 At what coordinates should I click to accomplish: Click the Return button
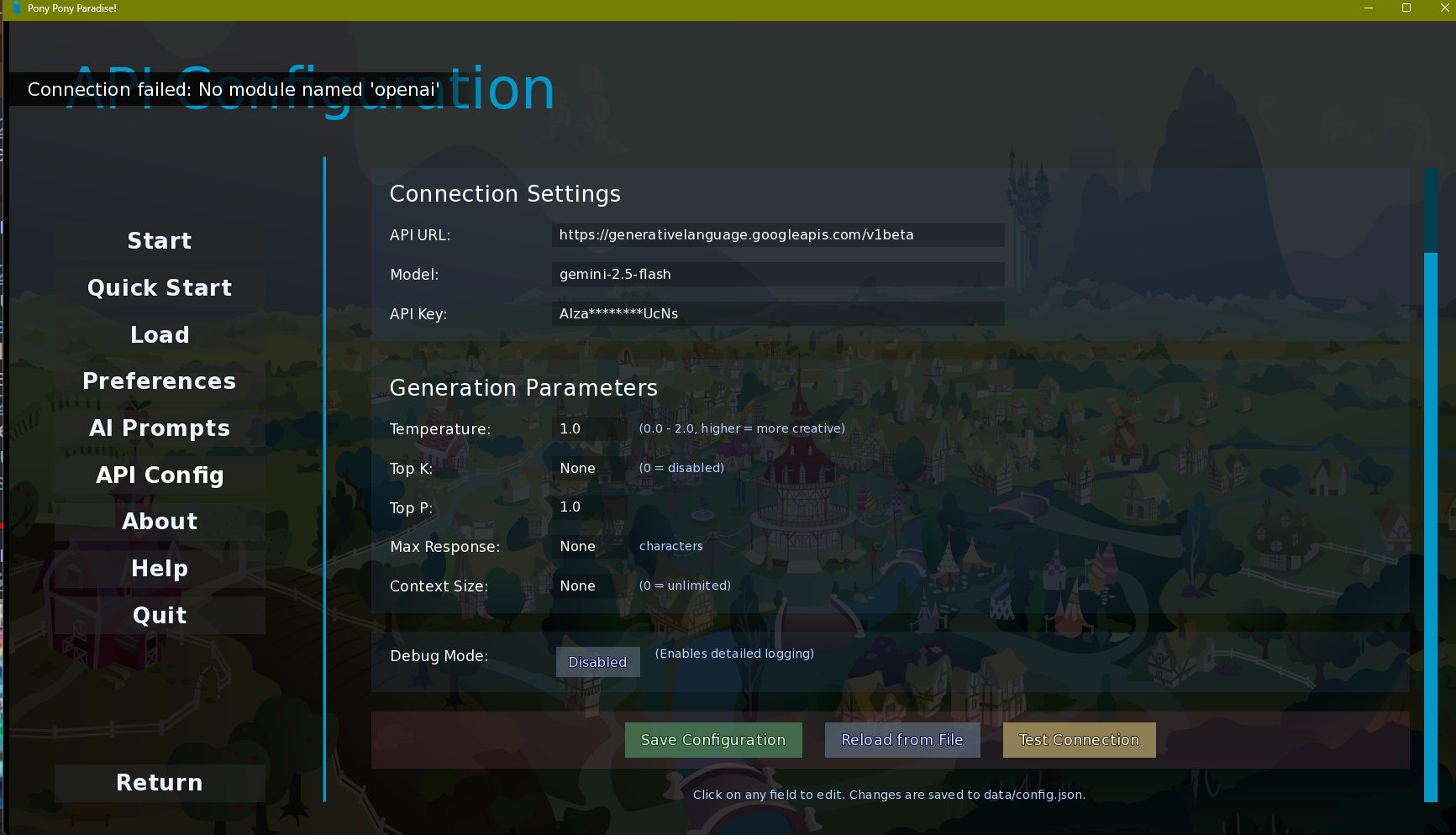coord(160,783)
